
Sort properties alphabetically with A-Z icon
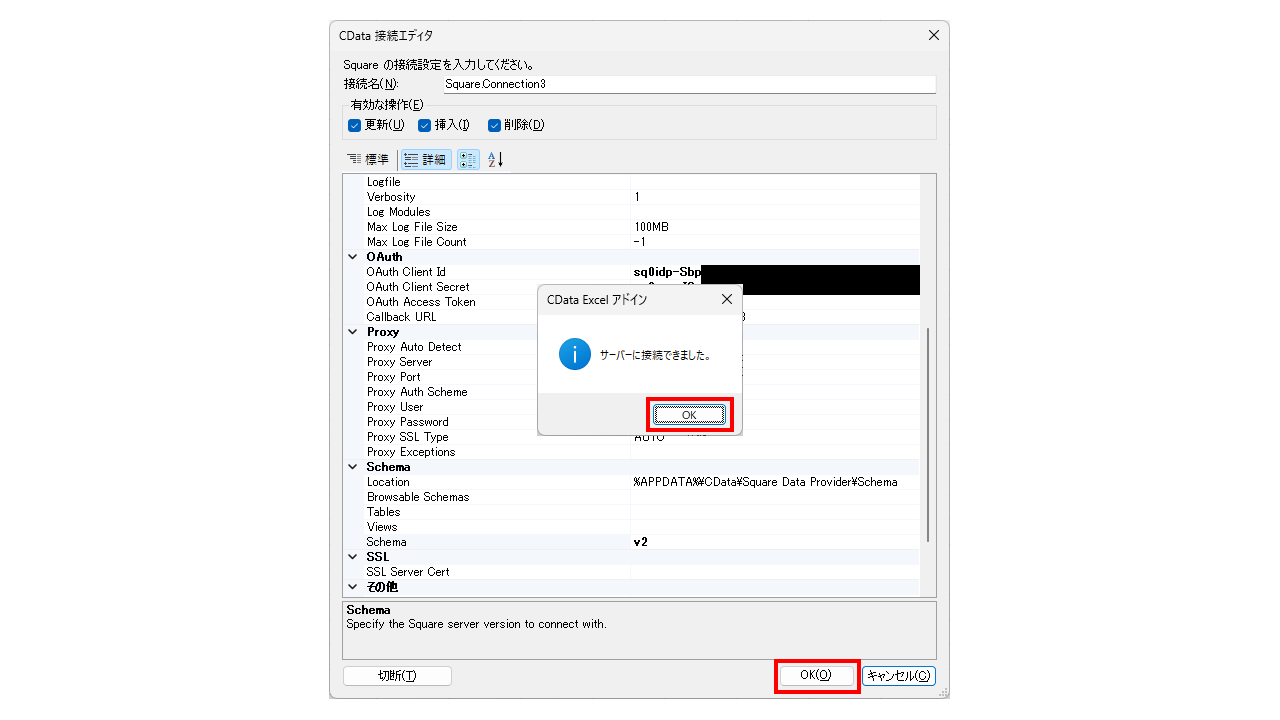click(496, 160)
